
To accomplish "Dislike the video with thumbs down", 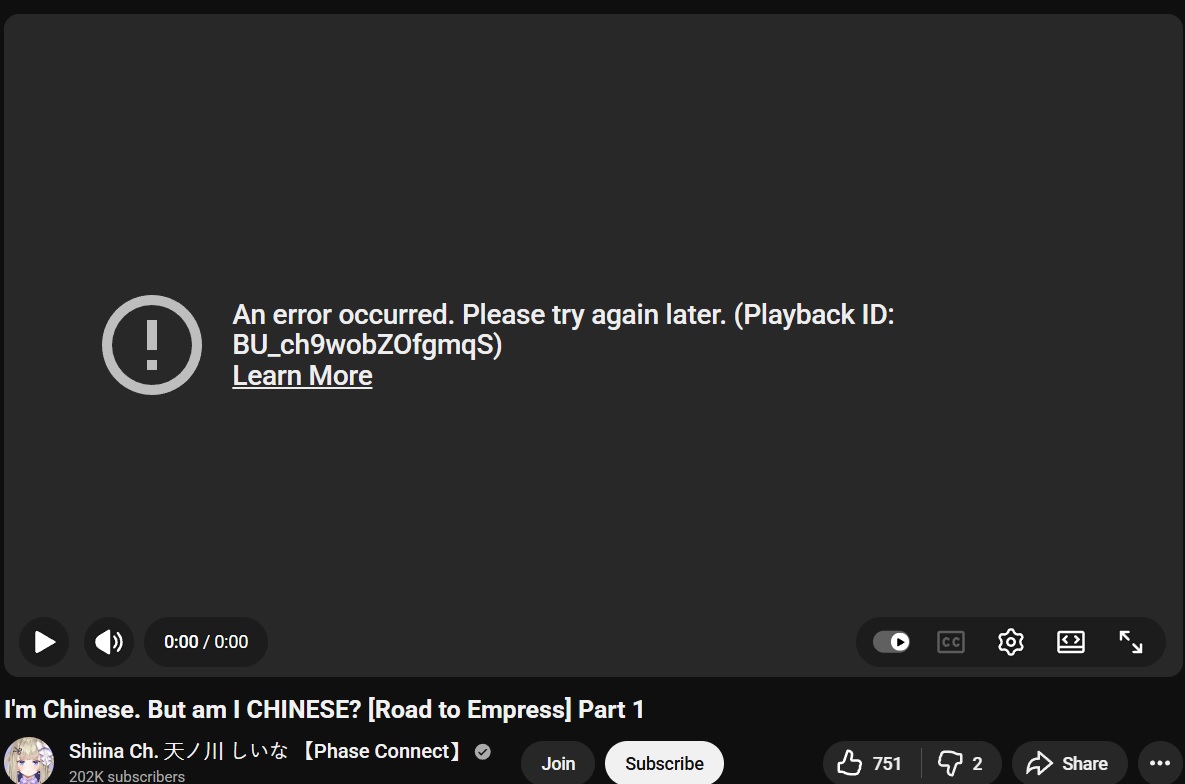I will pos(961,764).
